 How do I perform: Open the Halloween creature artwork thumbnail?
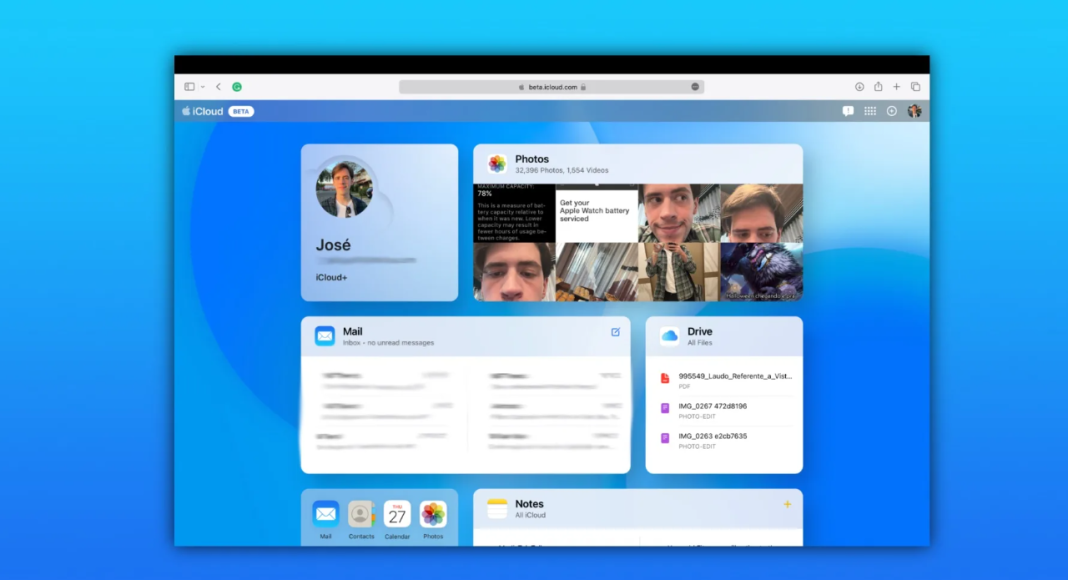click(761, 272)
